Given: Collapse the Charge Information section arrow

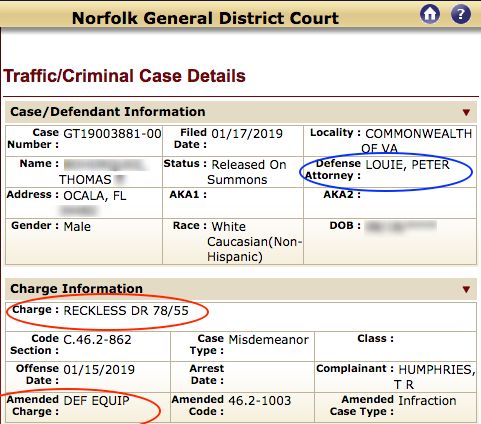Looking at the screenshot, I should [x=466, y=289].
